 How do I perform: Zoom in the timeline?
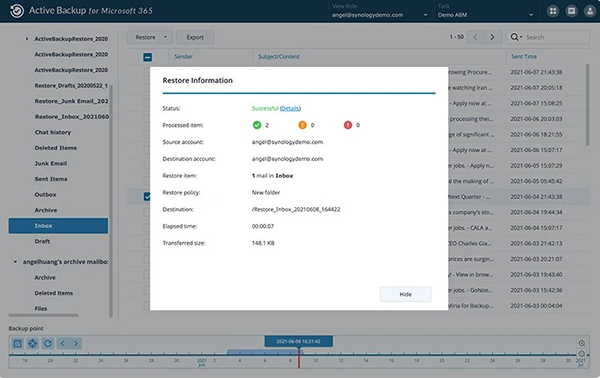click(x=582, y=343)
